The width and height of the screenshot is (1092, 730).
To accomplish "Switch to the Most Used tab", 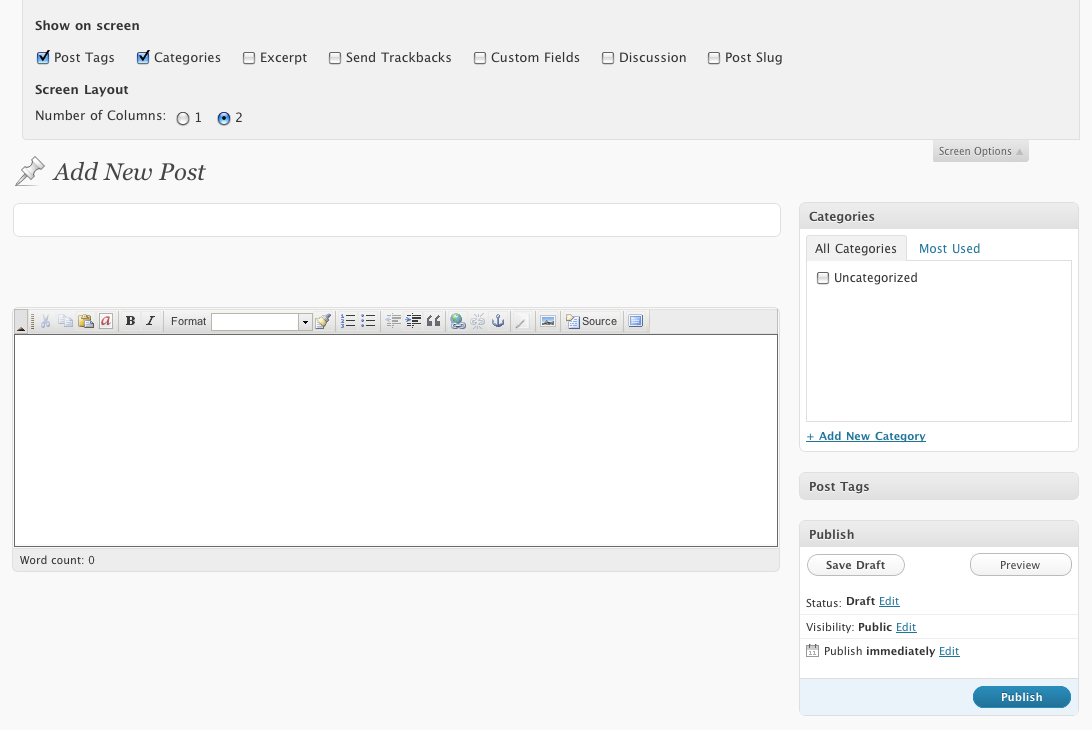I will [x=949, y=249].
